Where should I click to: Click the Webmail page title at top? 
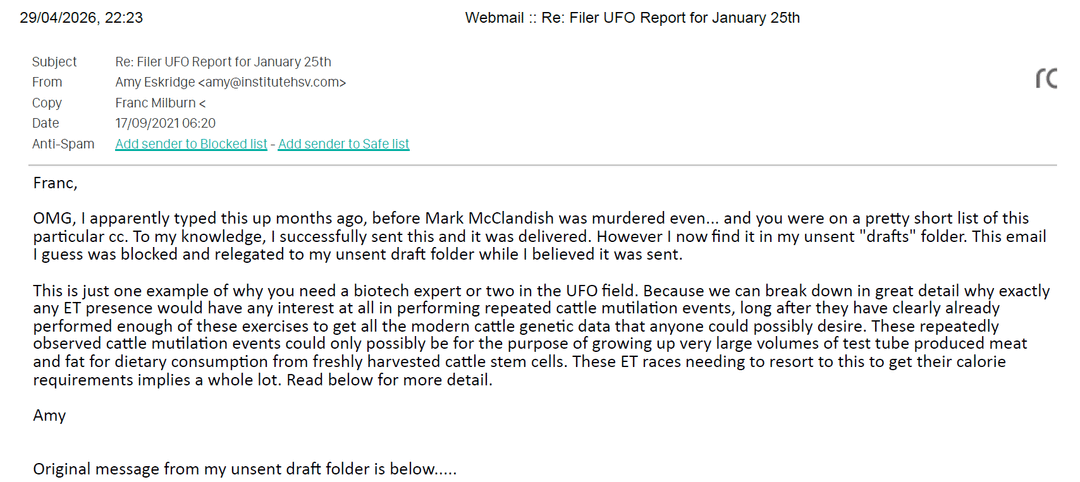coord(632,17)
